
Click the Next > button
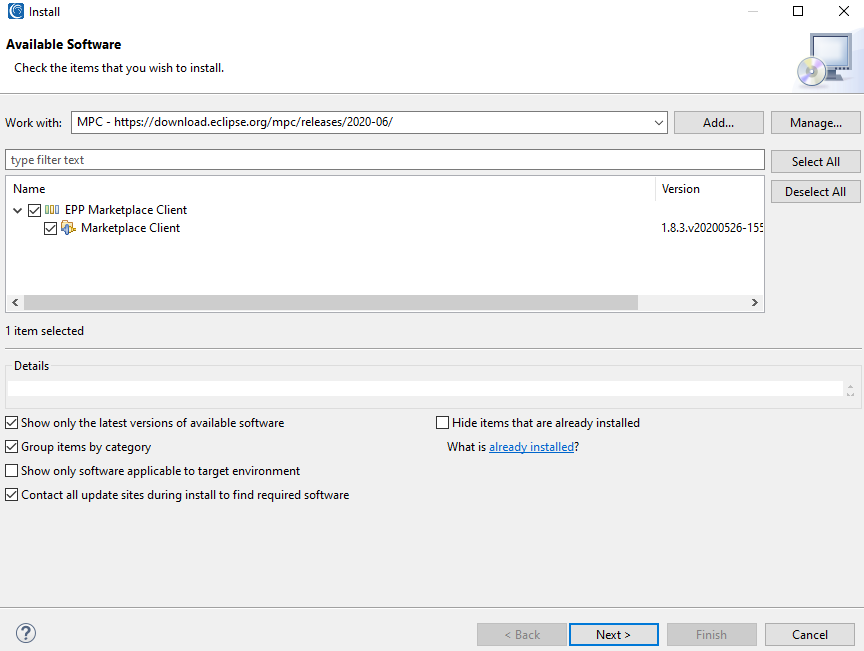click(x=613, y=634)
